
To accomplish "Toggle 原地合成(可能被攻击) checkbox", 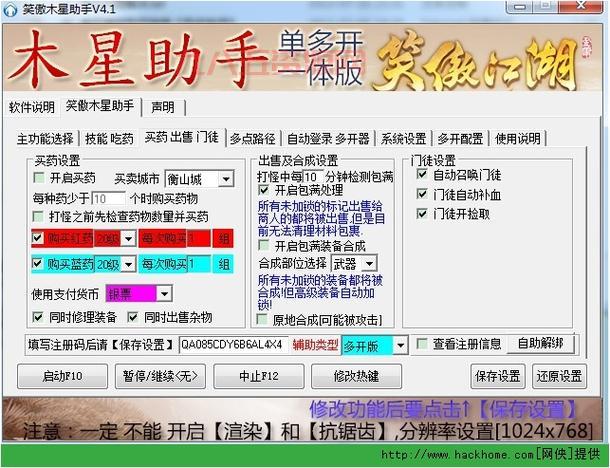I will pyautogui.click(x=262, y=319).
